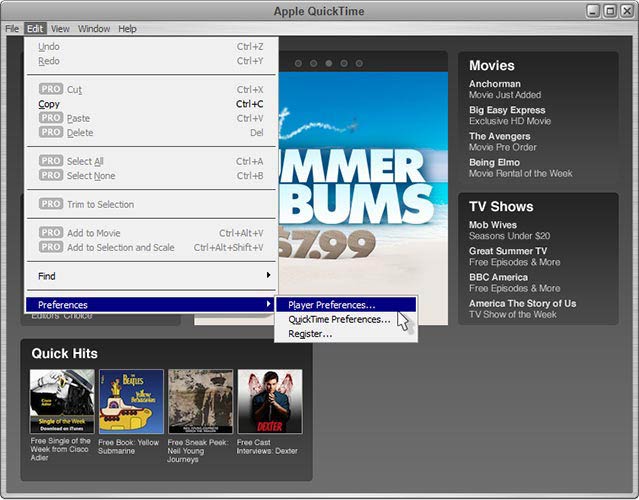This screenshot has width=639, height=500.
Task: Open the Neil Young Journeys thumbnail
Action: pos(200,401)
